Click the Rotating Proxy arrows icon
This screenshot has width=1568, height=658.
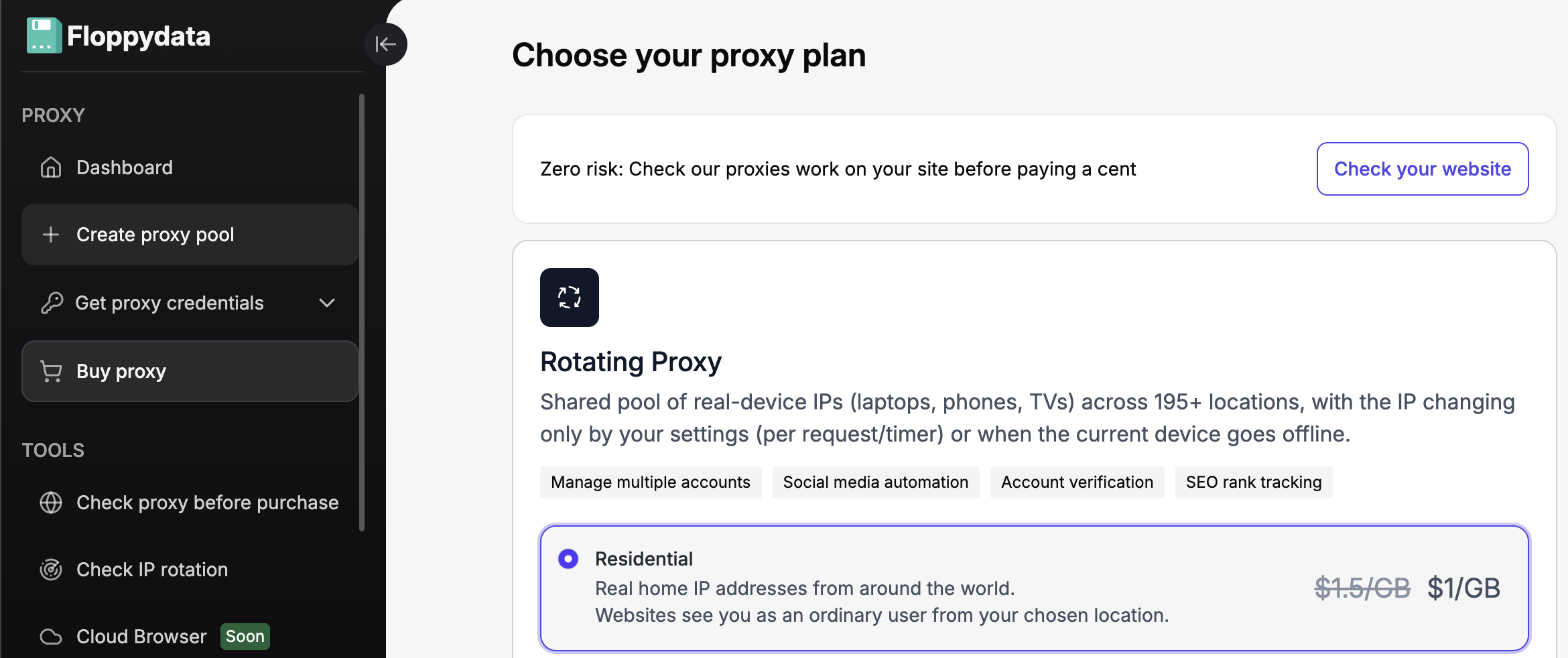[569, 298]
